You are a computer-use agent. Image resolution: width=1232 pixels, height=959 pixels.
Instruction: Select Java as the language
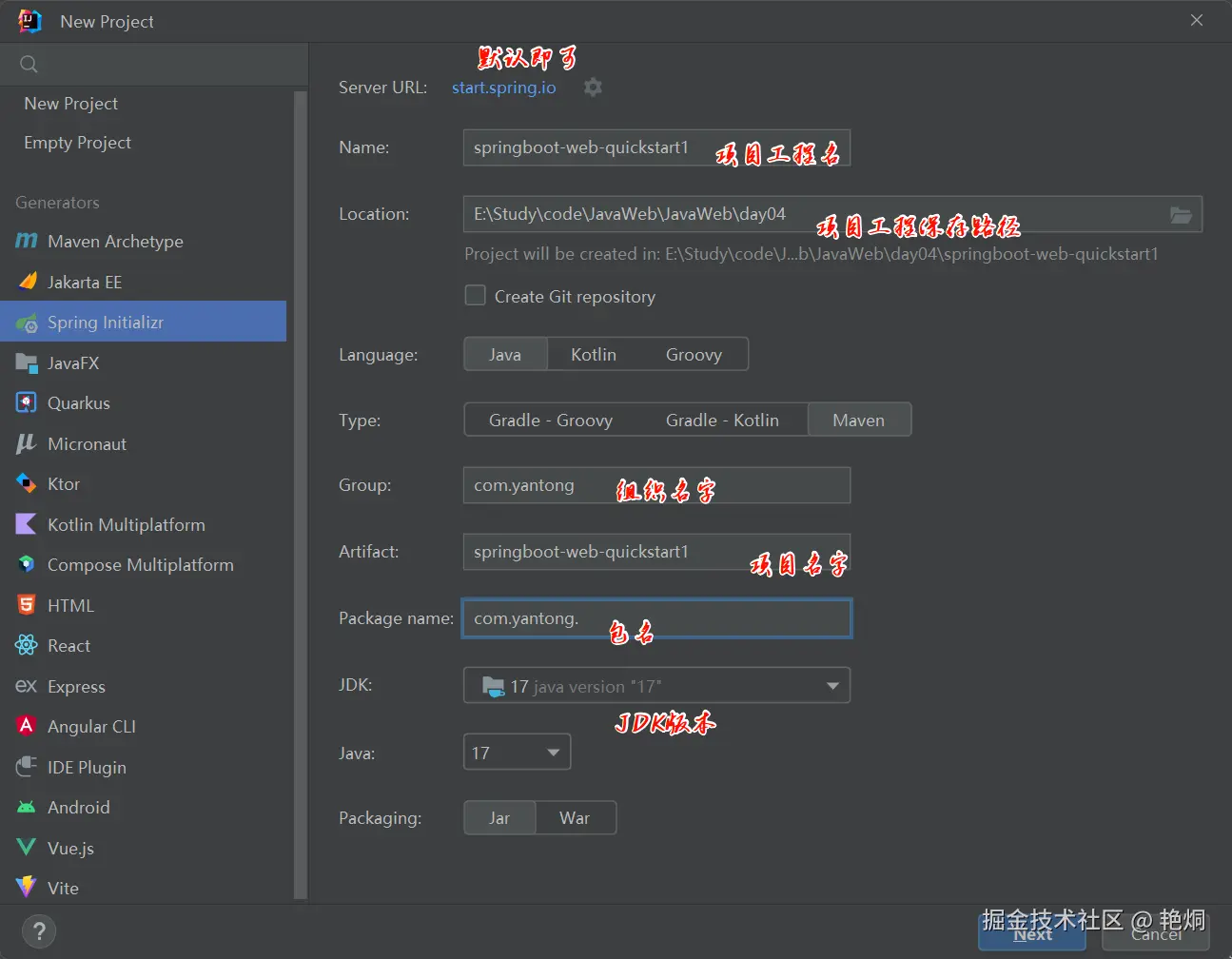pos(505,354)
